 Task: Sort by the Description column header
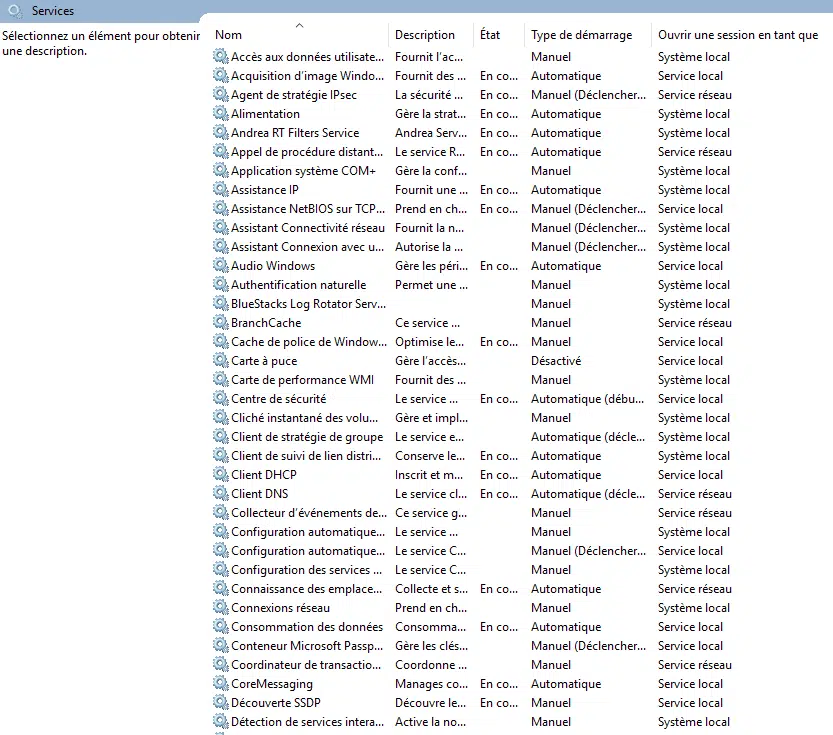(x=424, y=35)
